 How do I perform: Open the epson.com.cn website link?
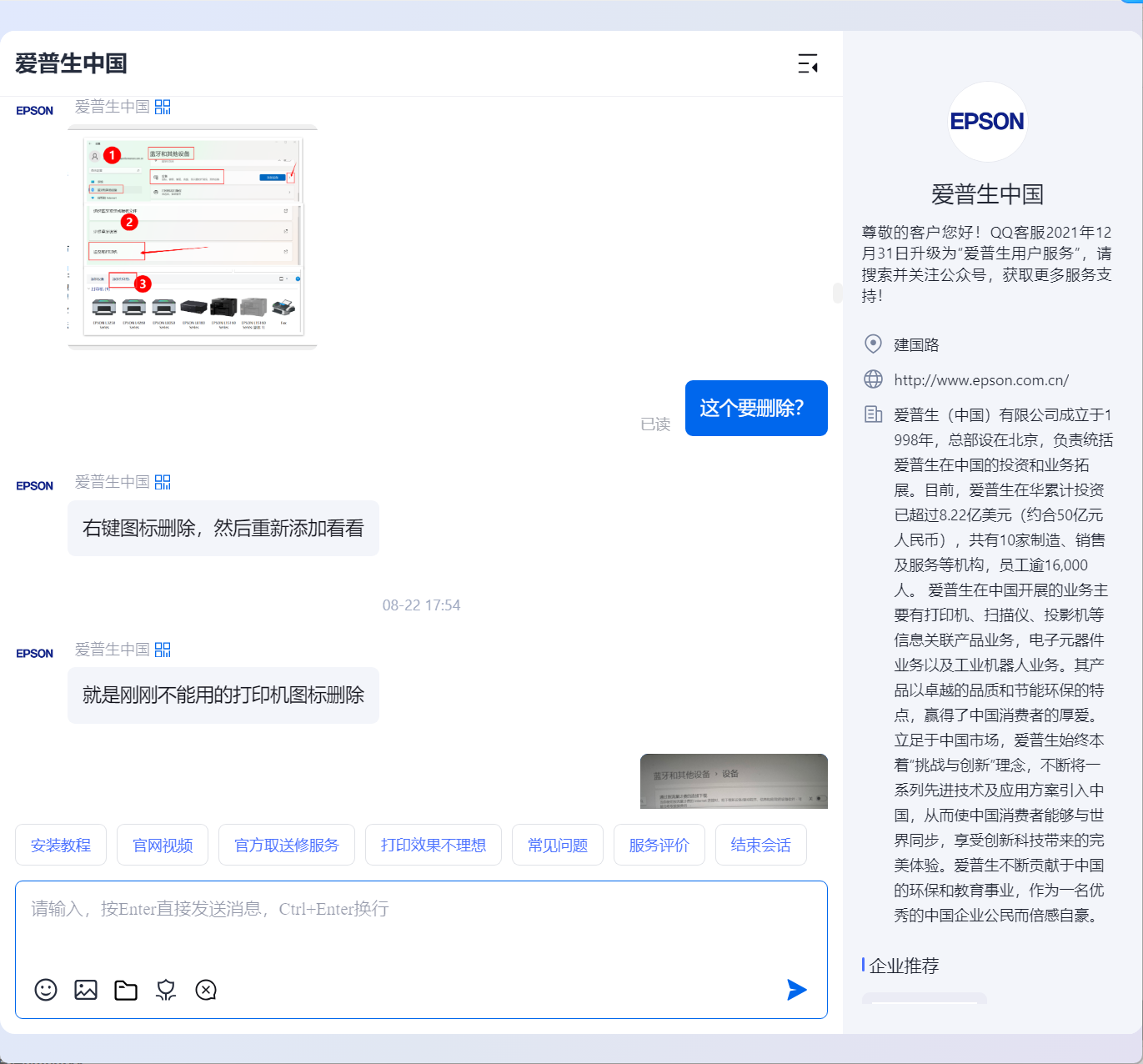tap(981, 380)
